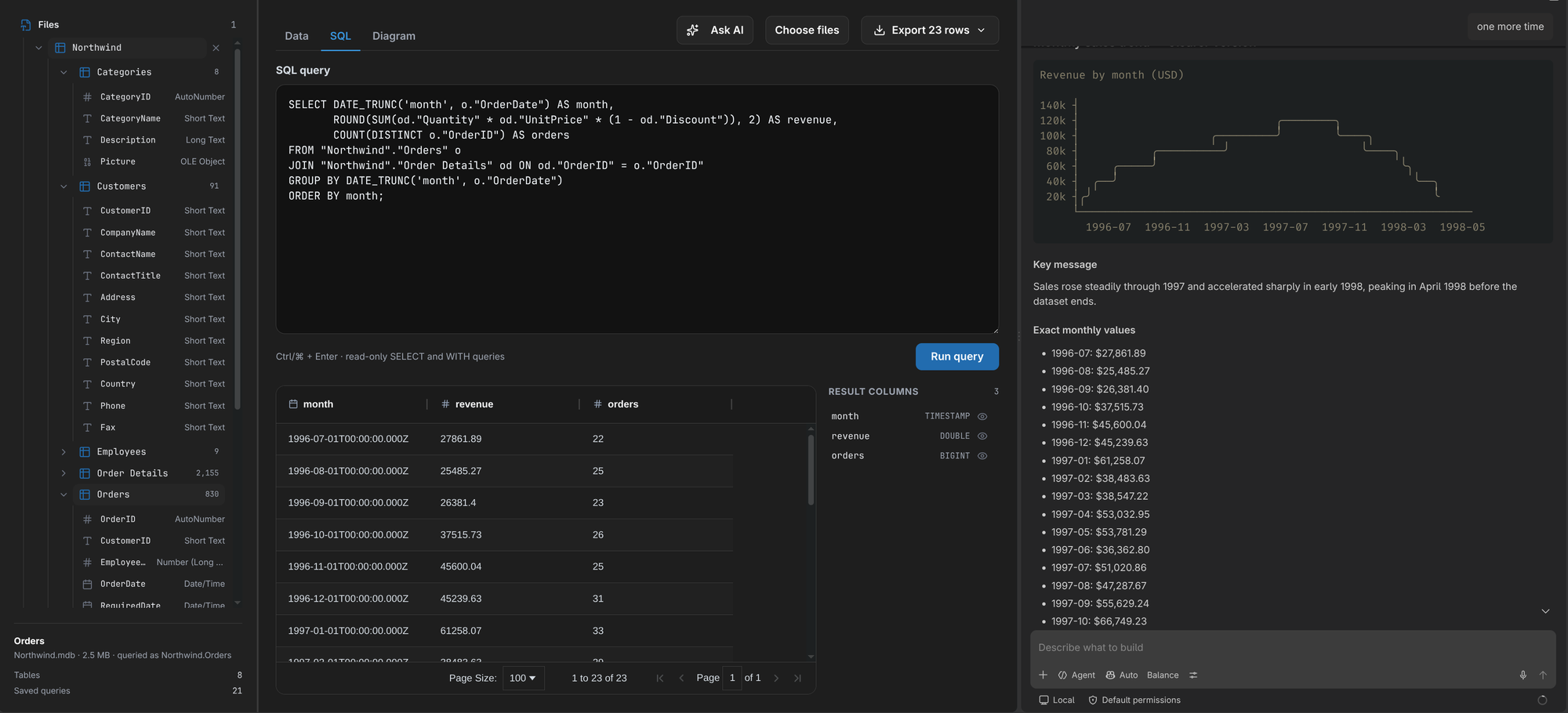
Task: Go to the first results page
Action: tap(659, 679)
